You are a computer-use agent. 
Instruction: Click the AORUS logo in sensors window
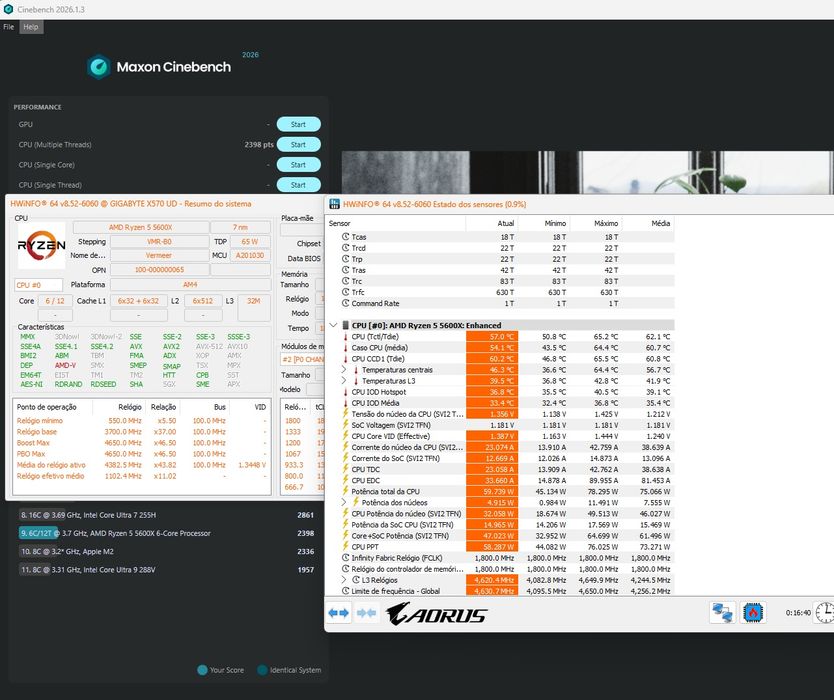(x=435, y=613)
